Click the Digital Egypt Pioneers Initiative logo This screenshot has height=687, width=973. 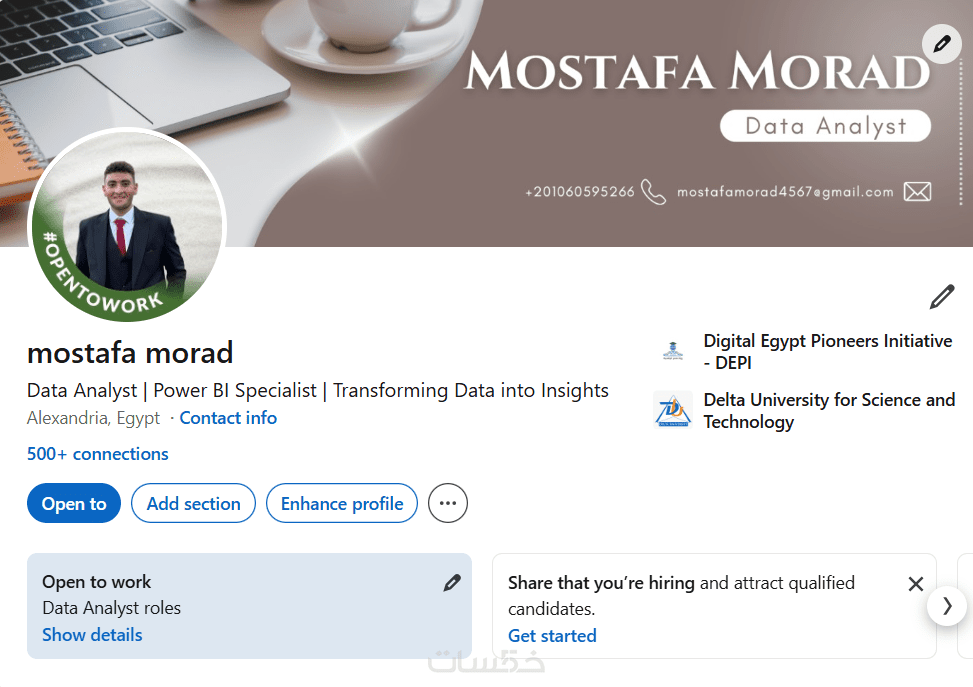672,352
